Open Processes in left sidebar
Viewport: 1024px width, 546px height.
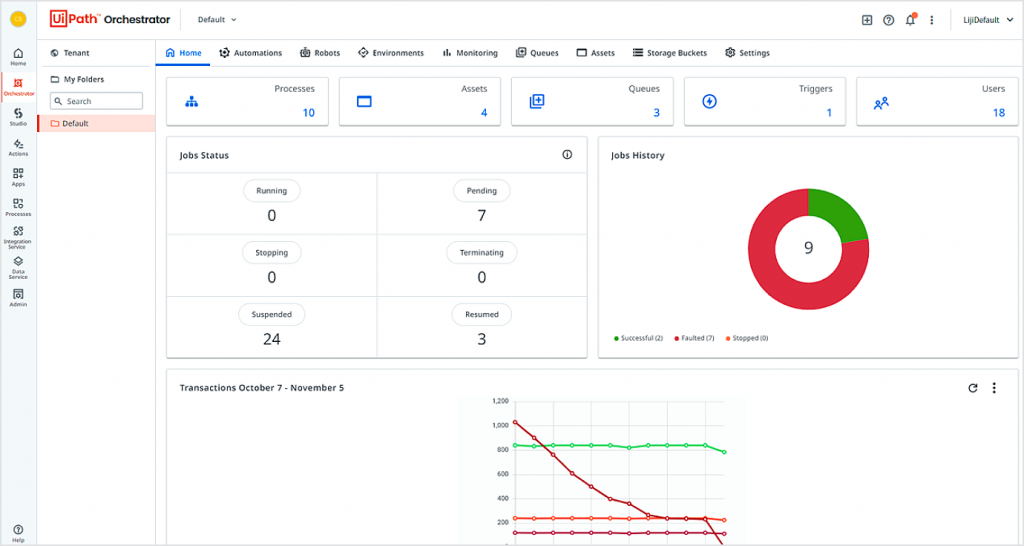coord(18,207)
